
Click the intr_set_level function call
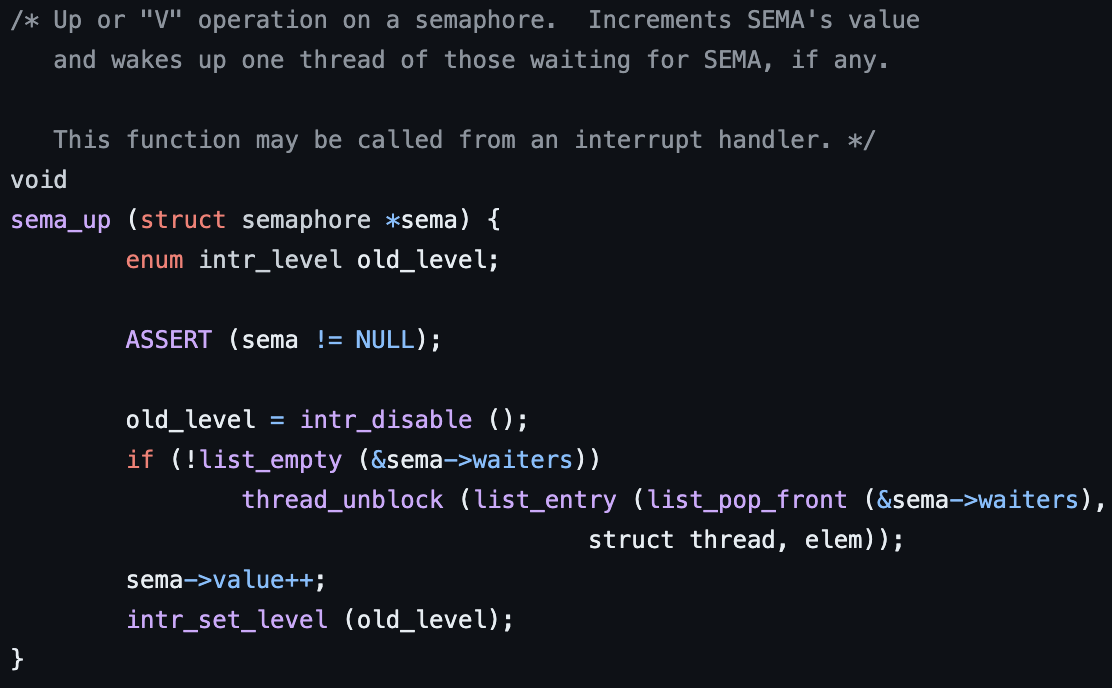click(227, 620)
